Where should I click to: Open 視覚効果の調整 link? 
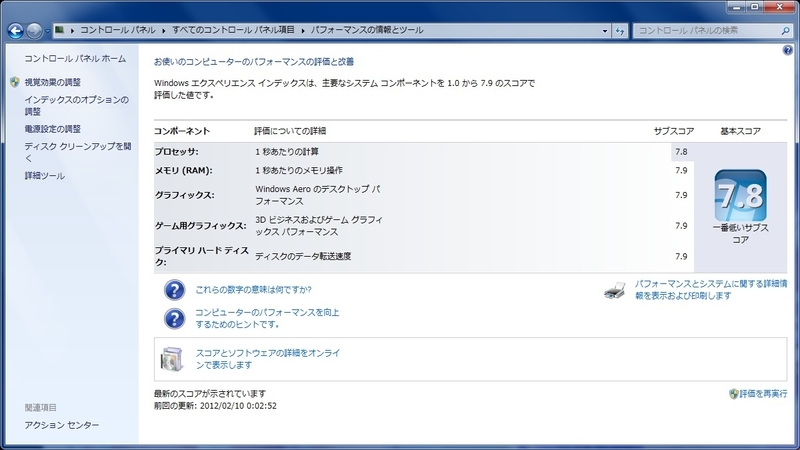click(x=53, y=82)
